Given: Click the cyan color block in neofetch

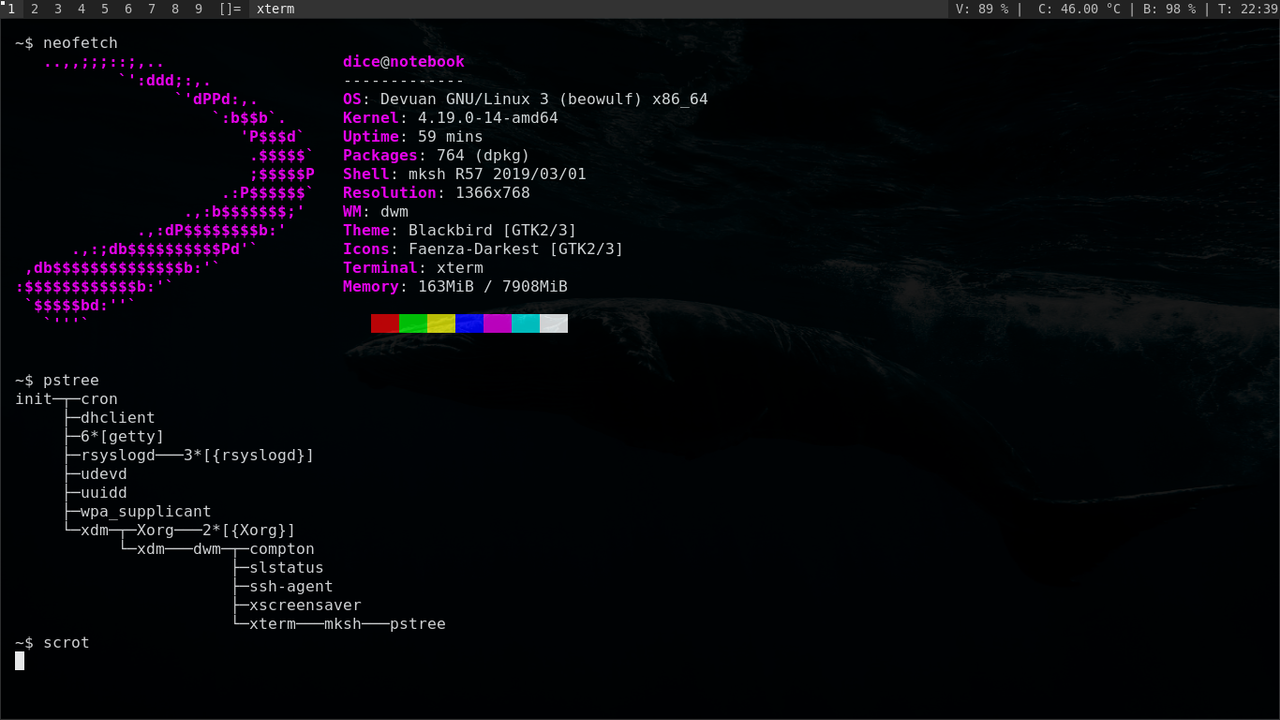Looking at the screenshot, I should tap(525, 323).
